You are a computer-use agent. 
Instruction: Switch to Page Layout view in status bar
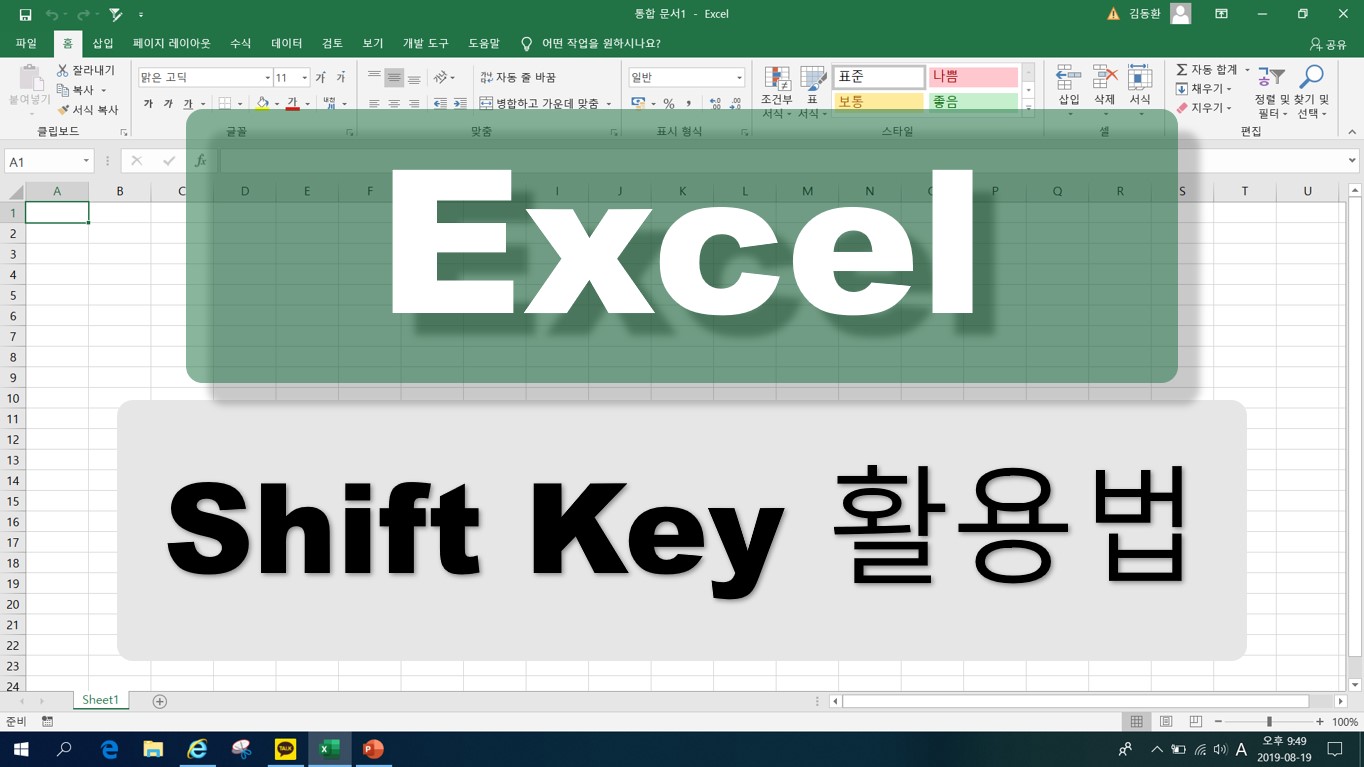coord(1165,721)
